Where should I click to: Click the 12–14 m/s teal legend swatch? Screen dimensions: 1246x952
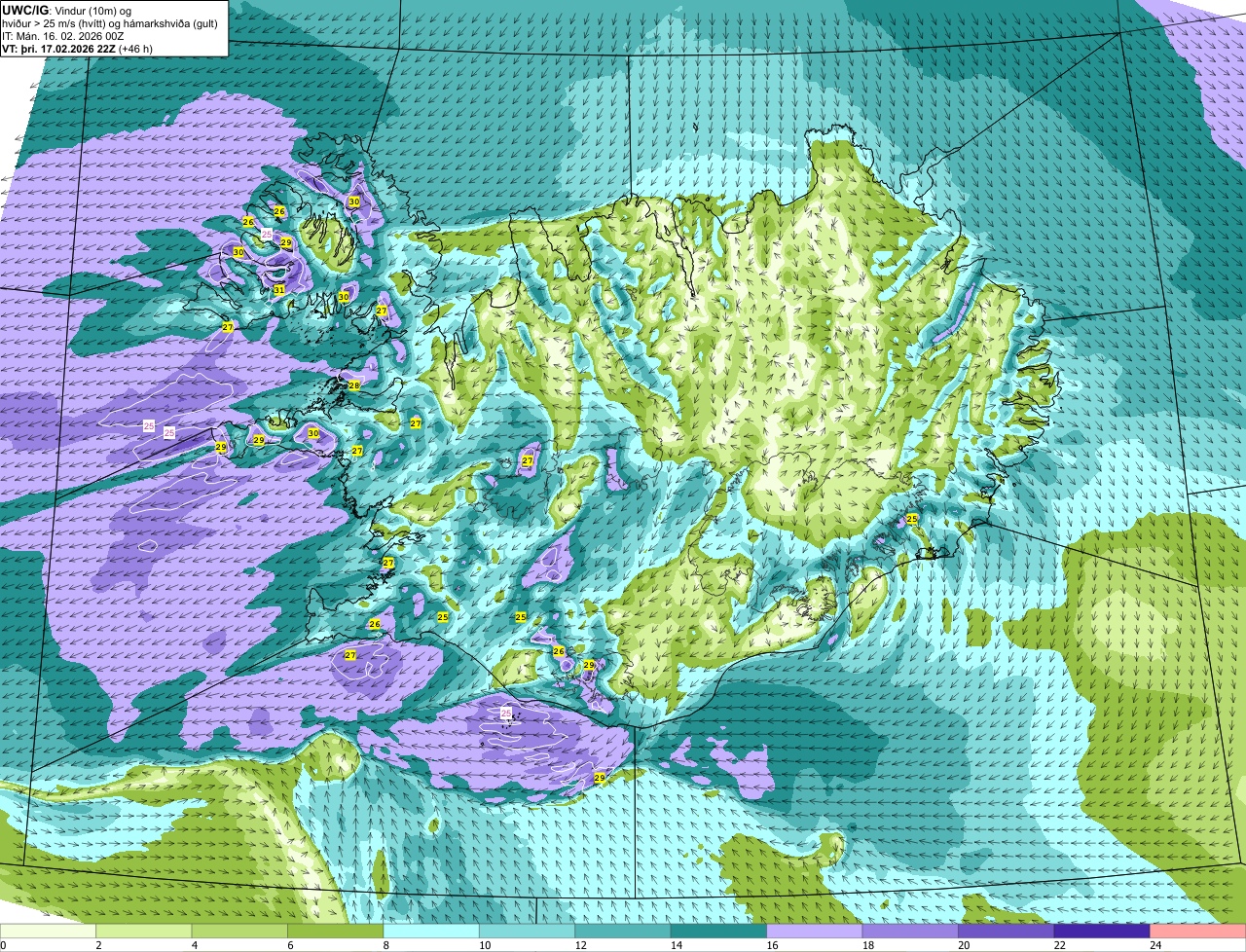pos(623,931)
